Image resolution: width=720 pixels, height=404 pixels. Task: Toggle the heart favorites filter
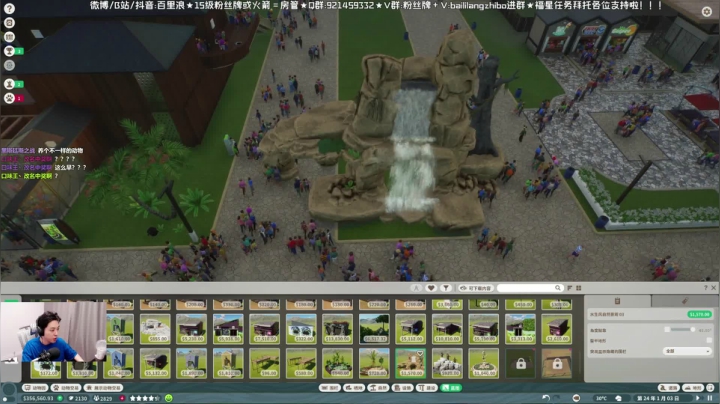431,288
